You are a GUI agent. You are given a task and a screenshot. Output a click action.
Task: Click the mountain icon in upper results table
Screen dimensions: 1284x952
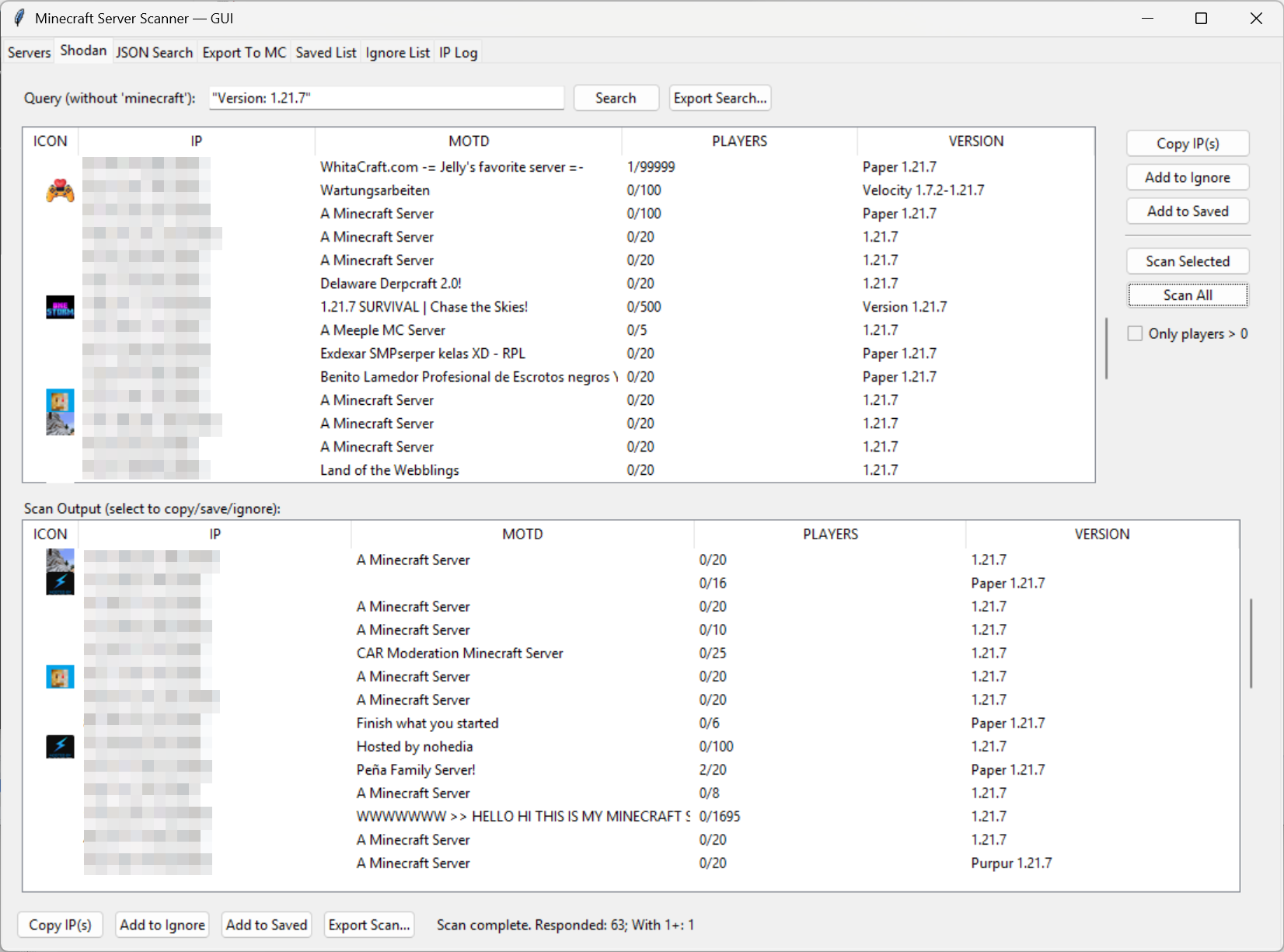[60, 424]
